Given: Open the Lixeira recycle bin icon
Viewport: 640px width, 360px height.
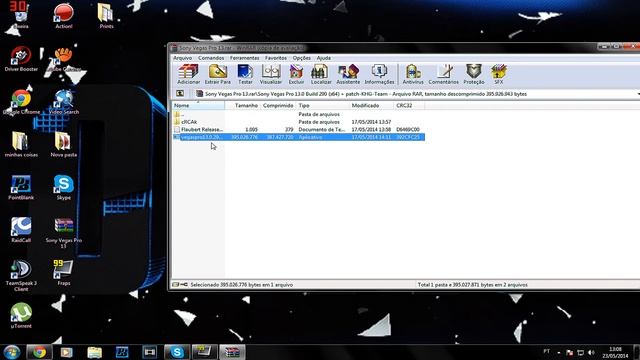Looking at the screenshot, I should tap(20, 16).
